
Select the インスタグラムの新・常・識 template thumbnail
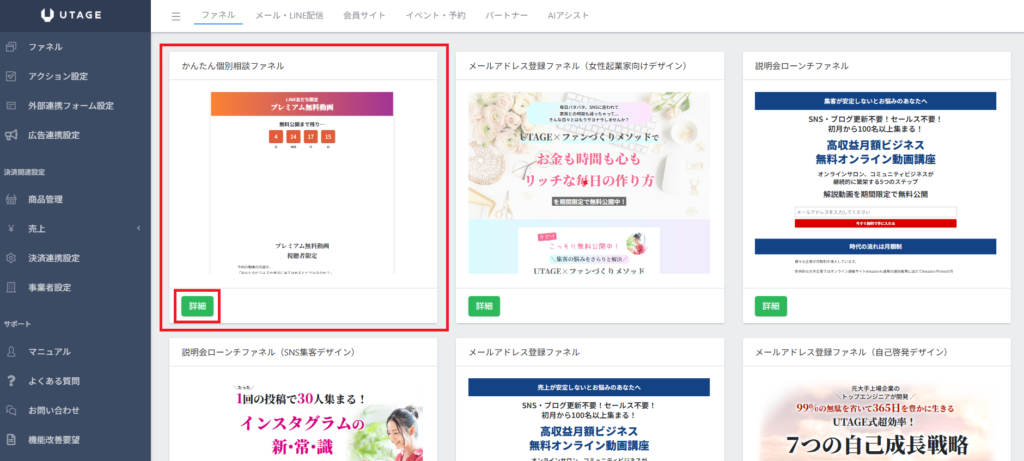pos(303,420)
